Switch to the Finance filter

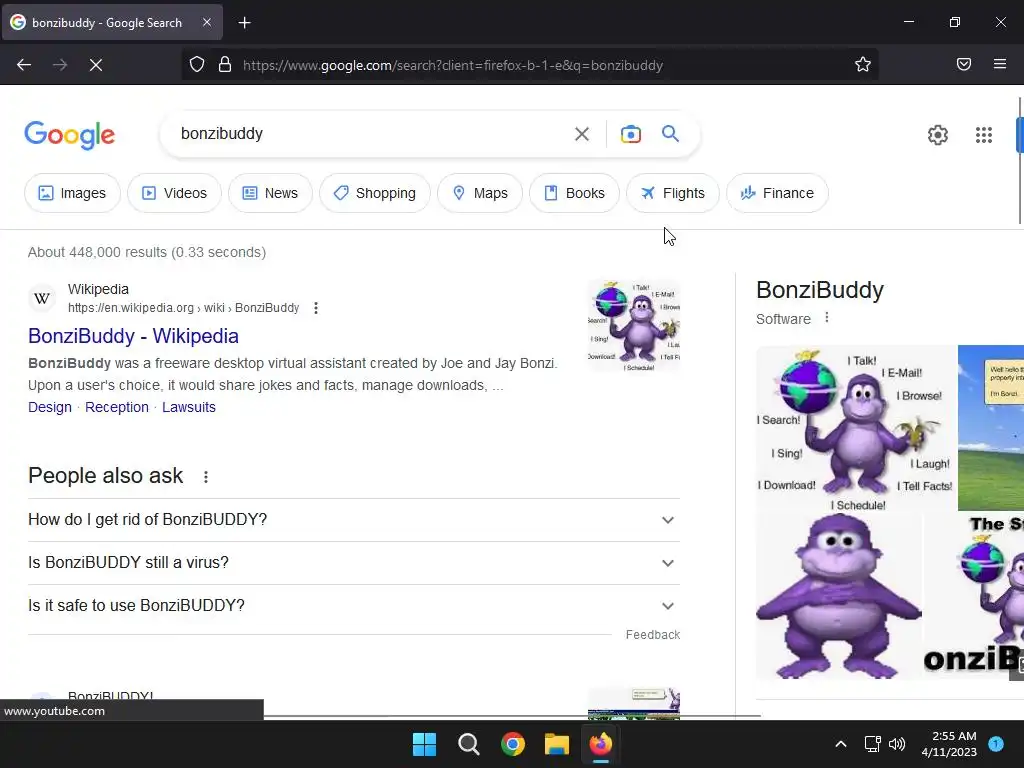pos(777,193)
